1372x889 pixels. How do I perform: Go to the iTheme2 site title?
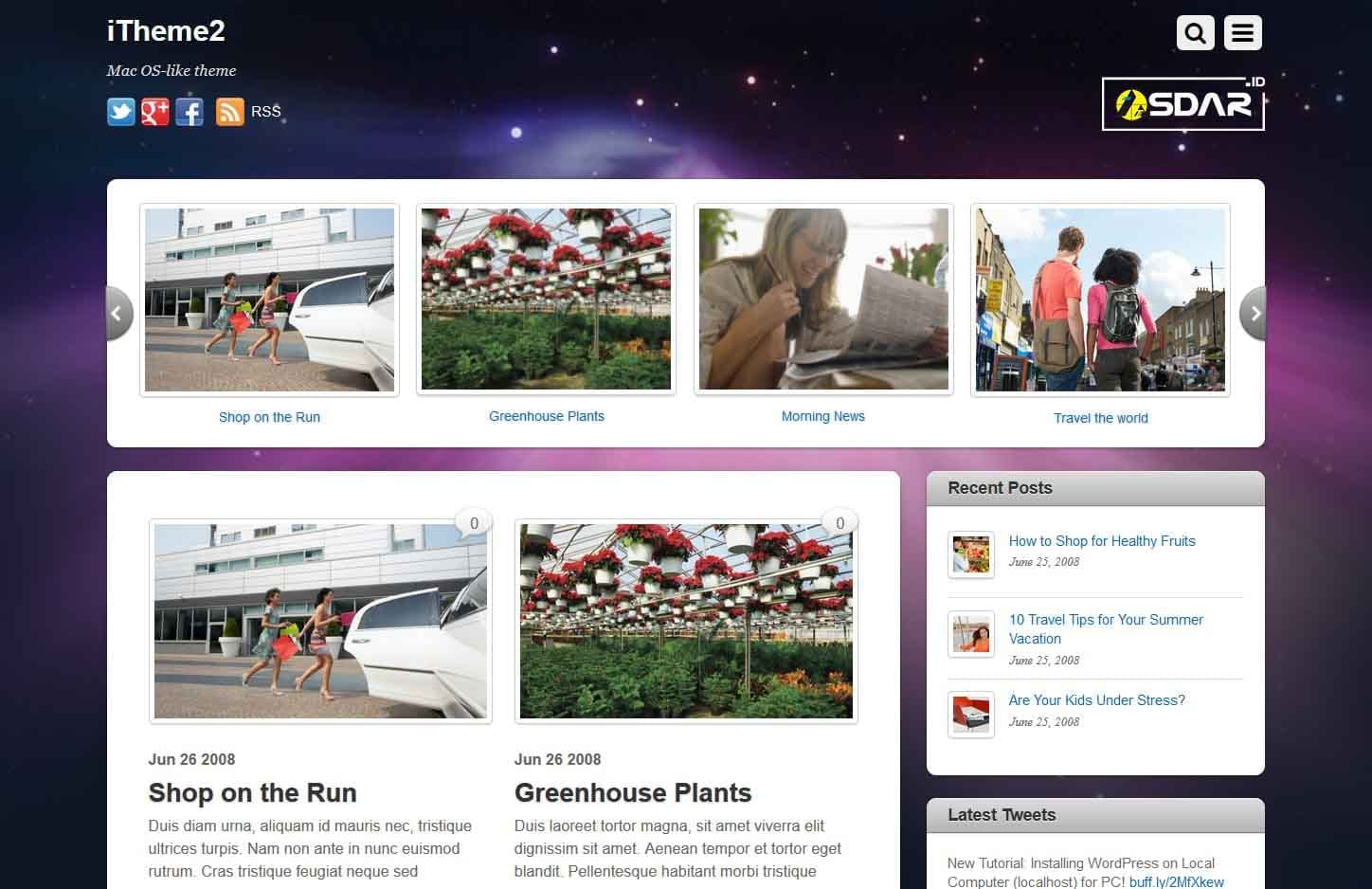[x=166, y=31]
